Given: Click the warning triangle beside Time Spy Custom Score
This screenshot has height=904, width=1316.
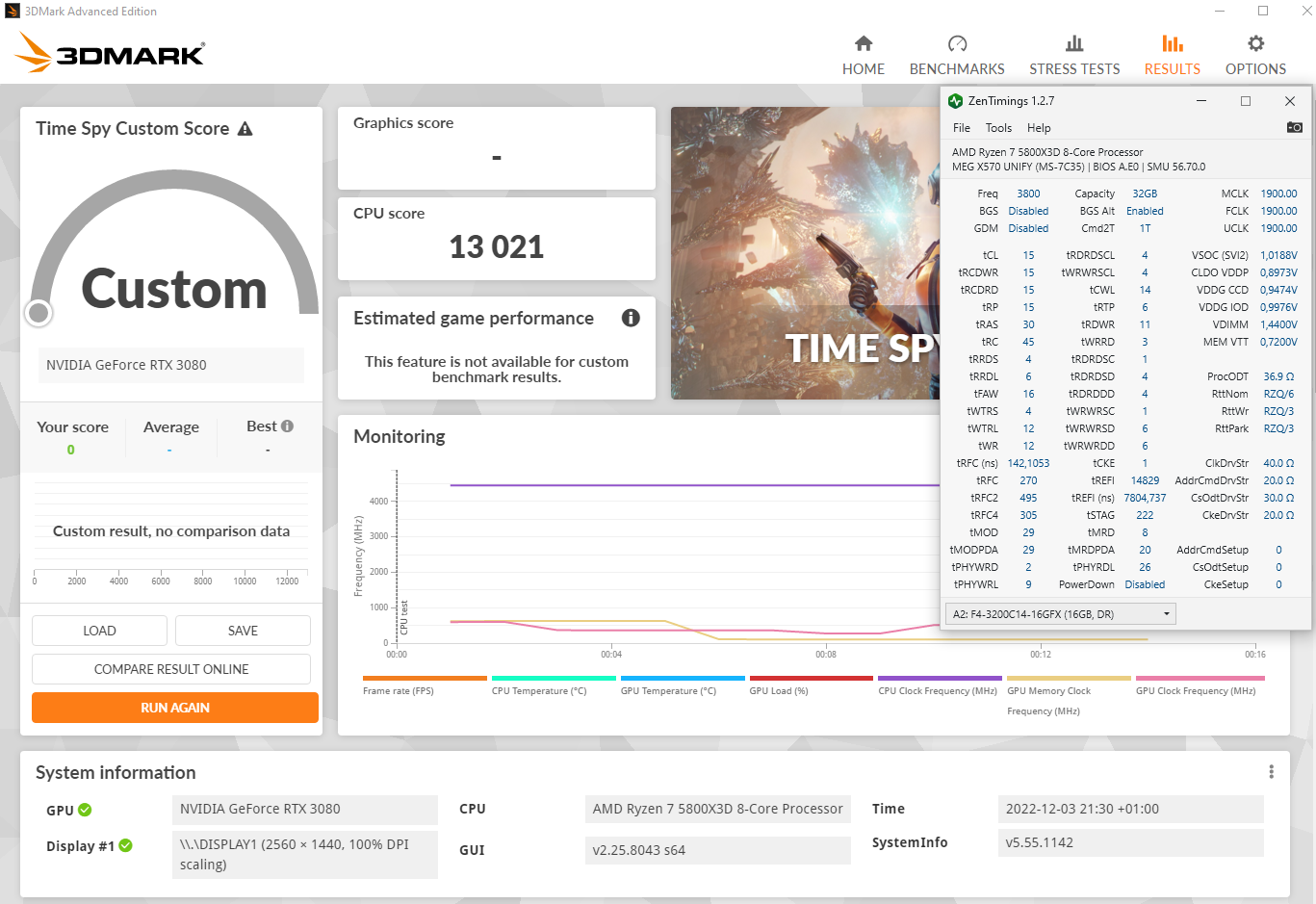Looking at the screenshot, I should coord(245,128).
